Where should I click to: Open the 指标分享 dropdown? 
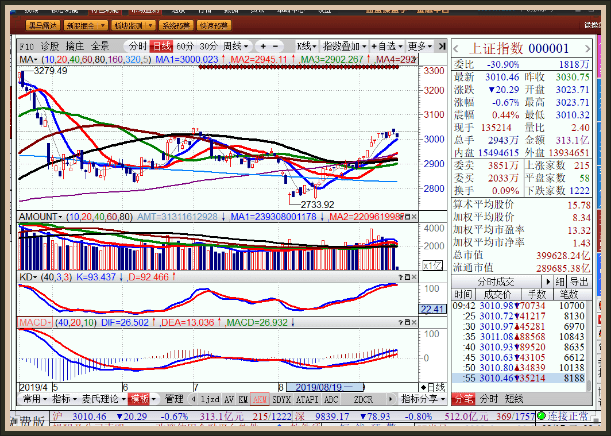pos(423,399)
